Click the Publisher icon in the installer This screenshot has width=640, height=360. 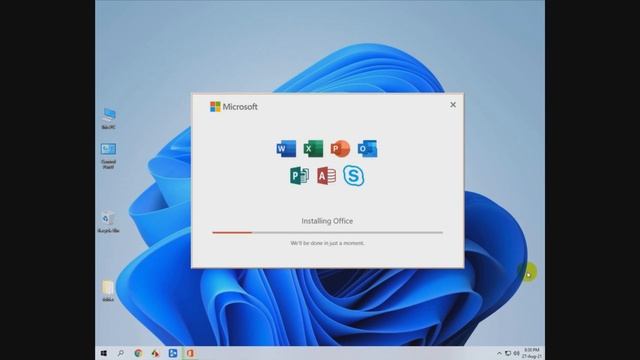click(300, 176)
